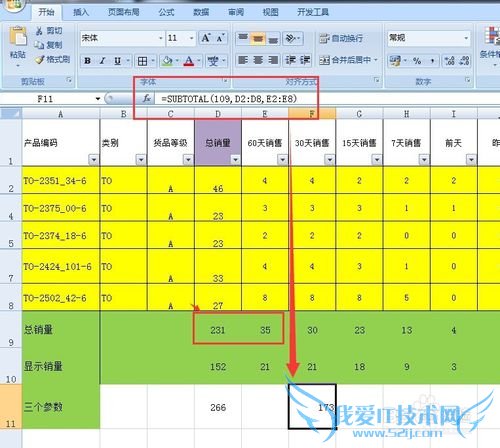
Task: Switch to the 开始 ribbon tab
Action: tap(46, 12)
